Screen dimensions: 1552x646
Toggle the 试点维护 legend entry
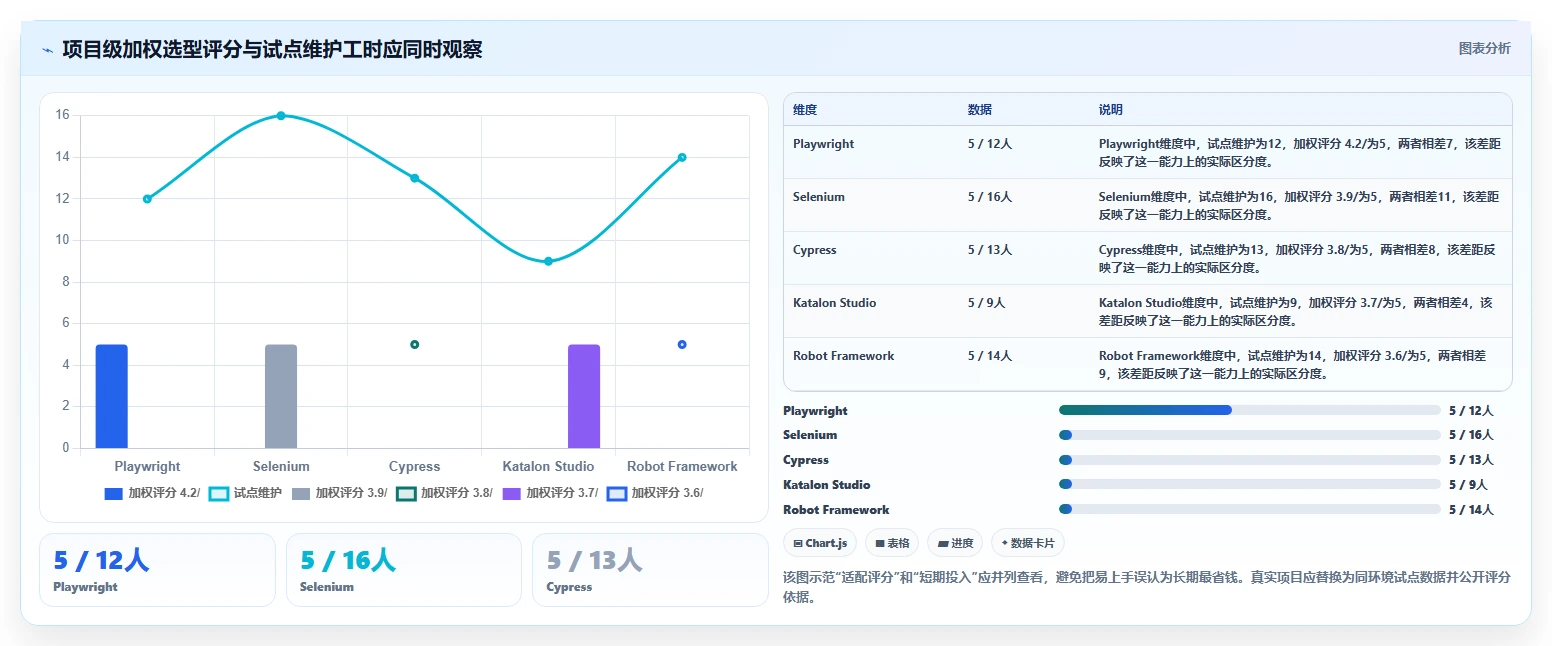pos(245,493)
